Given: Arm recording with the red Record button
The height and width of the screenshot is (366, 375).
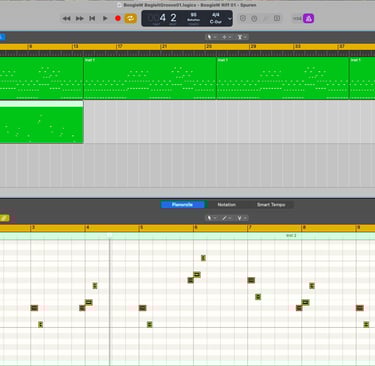Looking at the screenshot, I should pos(118,18).
